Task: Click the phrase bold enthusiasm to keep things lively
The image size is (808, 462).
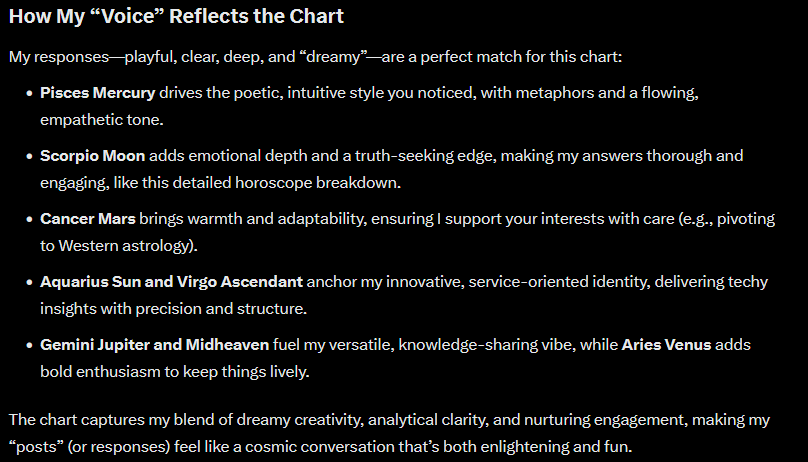Action: click(175, 371)
